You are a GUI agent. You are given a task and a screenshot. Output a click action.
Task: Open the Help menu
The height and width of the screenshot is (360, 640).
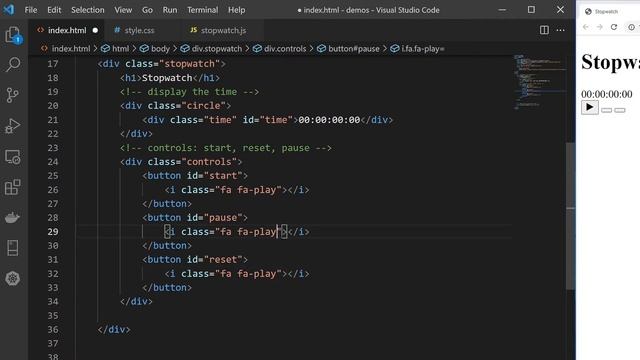[236, 10]
